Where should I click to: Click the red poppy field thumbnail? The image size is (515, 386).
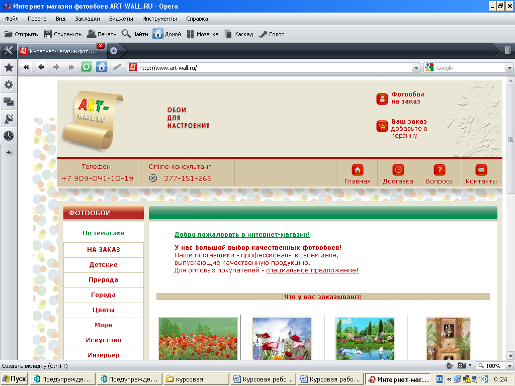click(x=198, y=339)
